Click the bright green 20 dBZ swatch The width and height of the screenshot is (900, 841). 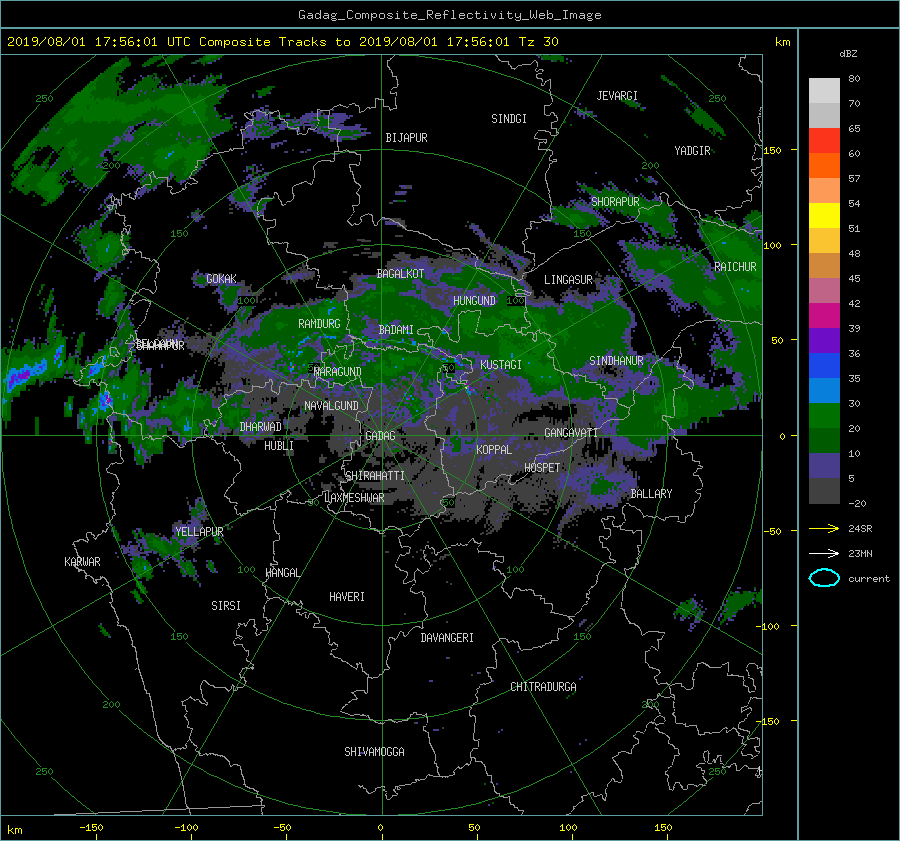824,416
